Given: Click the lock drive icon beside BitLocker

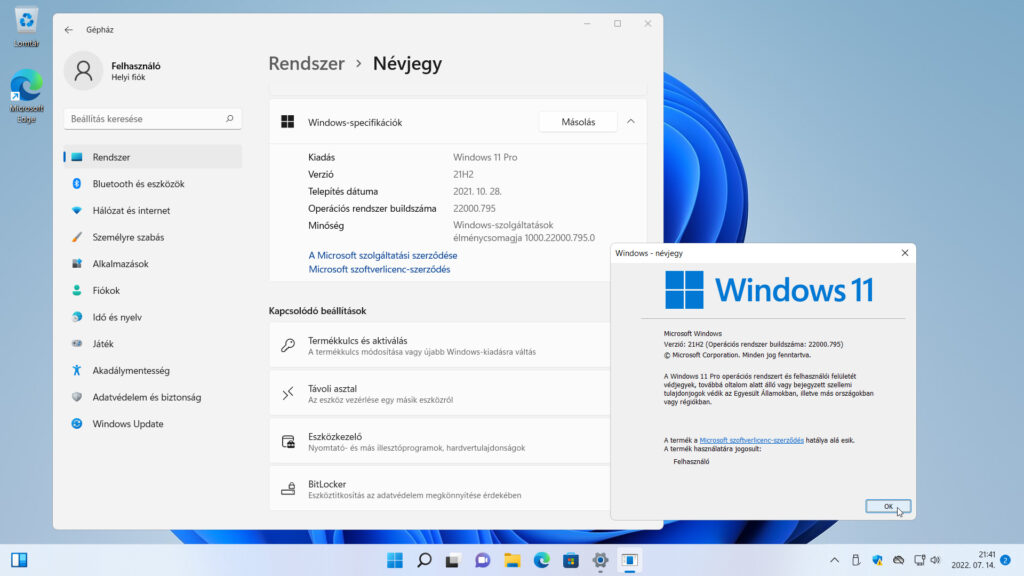Looking at the screenshot, I should [288, 489].
